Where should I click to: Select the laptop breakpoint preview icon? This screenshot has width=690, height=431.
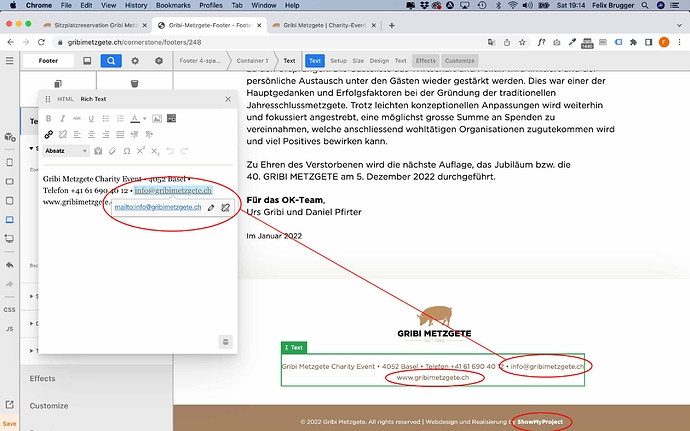10,219
